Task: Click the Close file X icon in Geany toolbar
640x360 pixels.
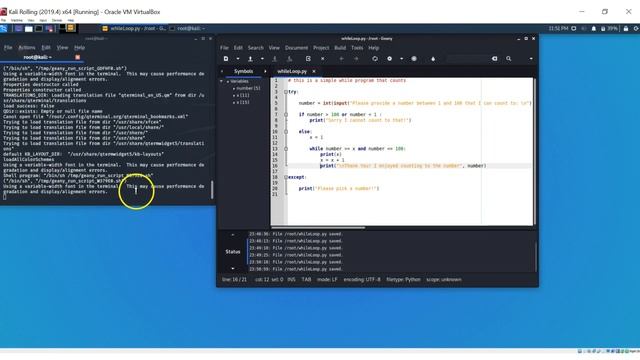Action: [322, 59]
